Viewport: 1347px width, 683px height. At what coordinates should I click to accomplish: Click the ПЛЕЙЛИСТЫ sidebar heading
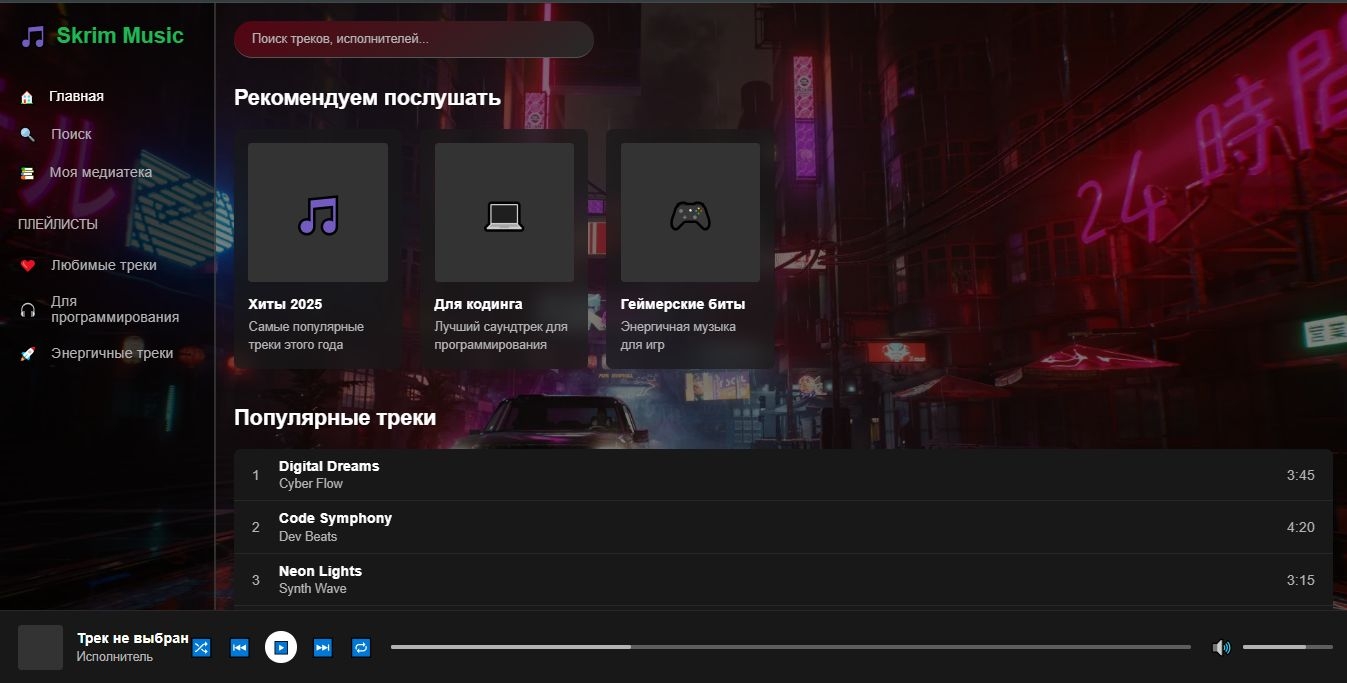[58, 225]
